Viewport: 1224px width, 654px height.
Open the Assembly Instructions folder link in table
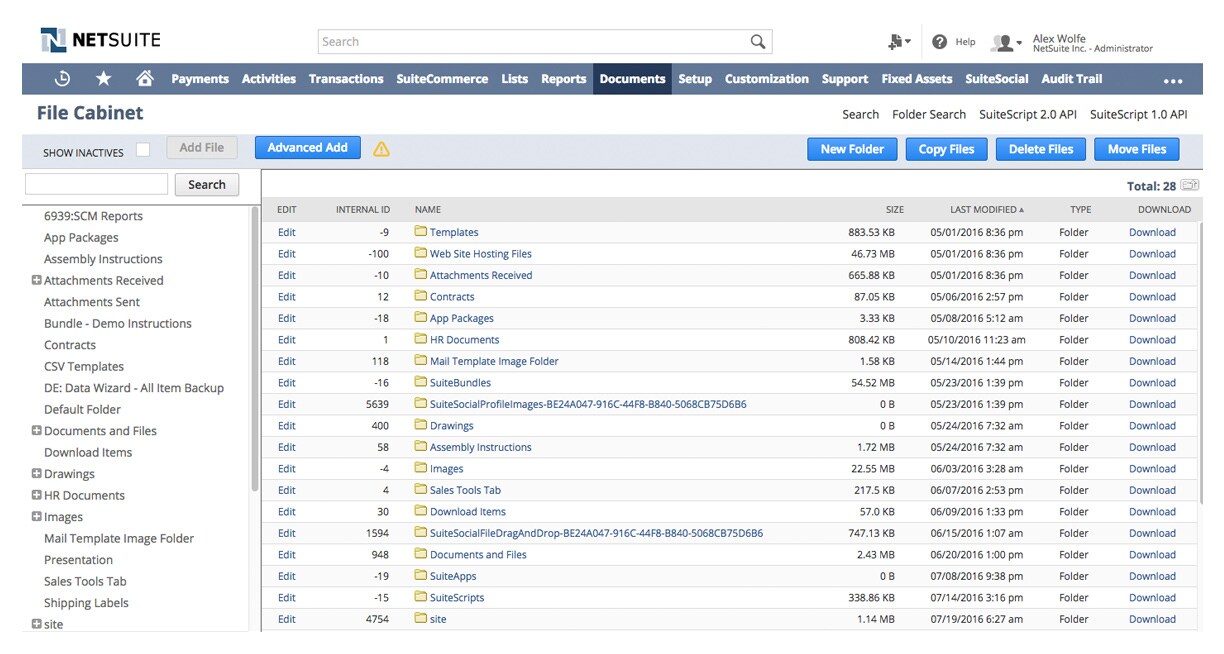tap(480, 447)
